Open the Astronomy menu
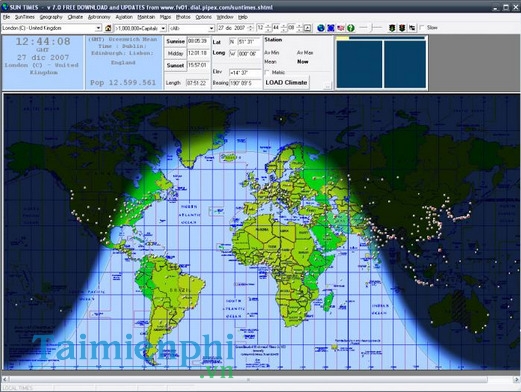 pyautogui.click(x=99, y=17)
